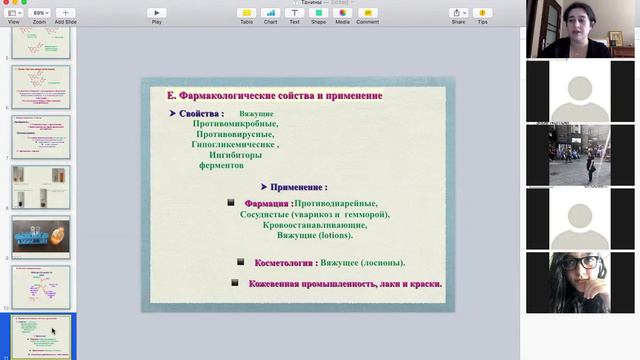
Task: Open the Share menu
Action: [459, 13]
